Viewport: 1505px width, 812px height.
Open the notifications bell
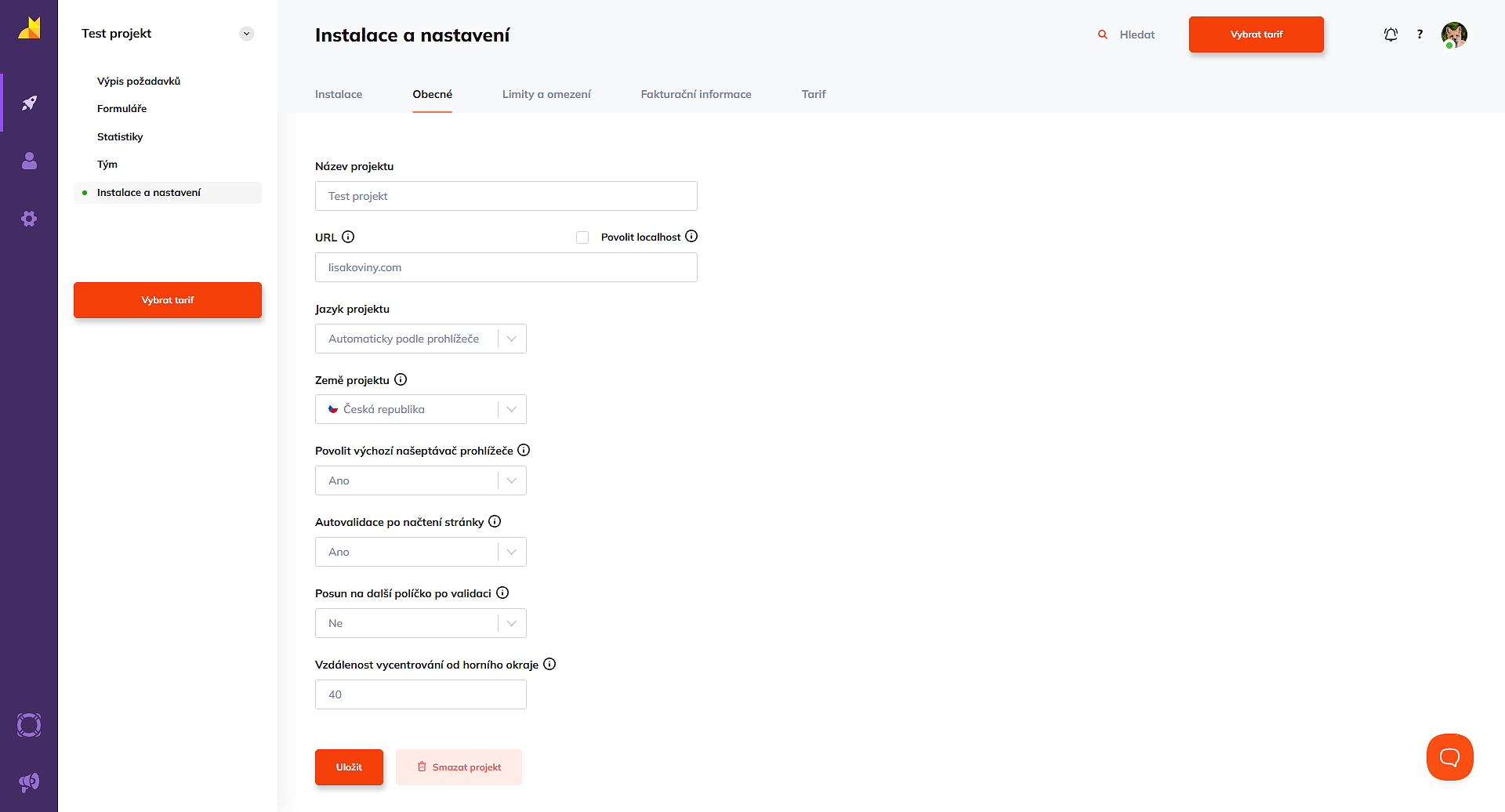point(1391,34)
